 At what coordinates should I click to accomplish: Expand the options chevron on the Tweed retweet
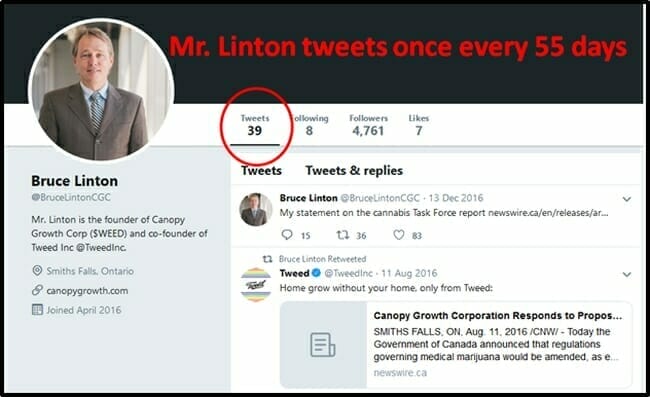(x=627, y=274)
